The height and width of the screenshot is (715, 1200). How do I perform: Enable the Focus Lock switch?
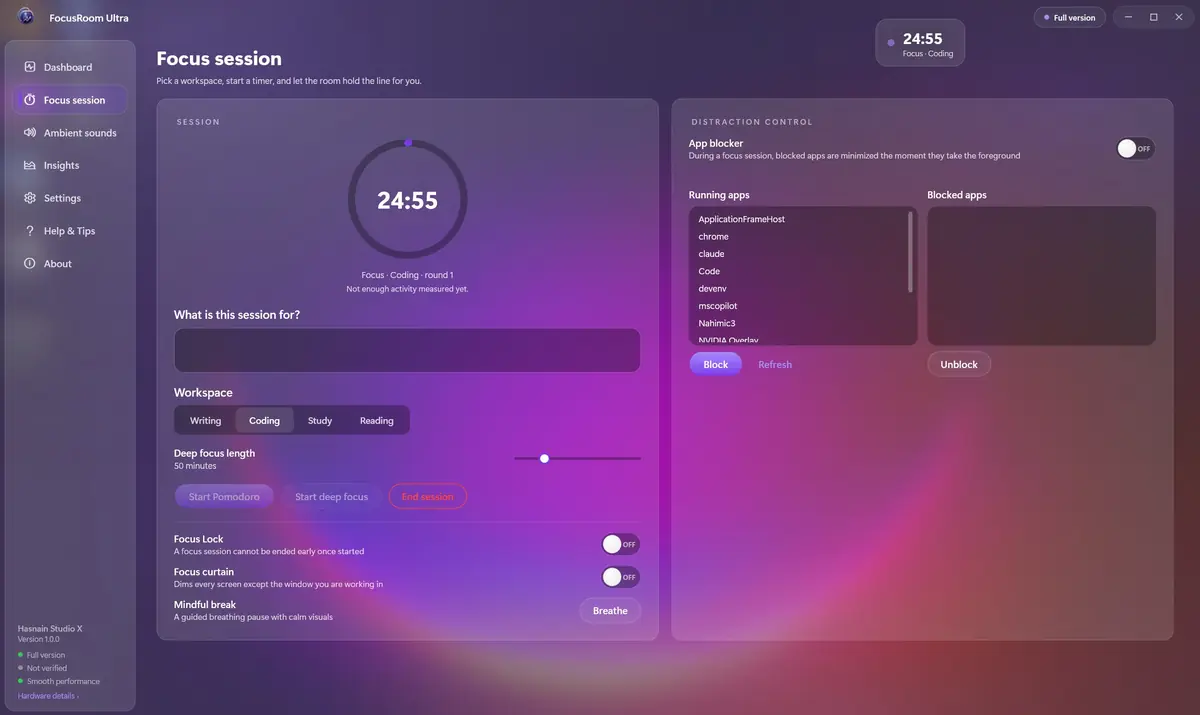coord(620,544)
